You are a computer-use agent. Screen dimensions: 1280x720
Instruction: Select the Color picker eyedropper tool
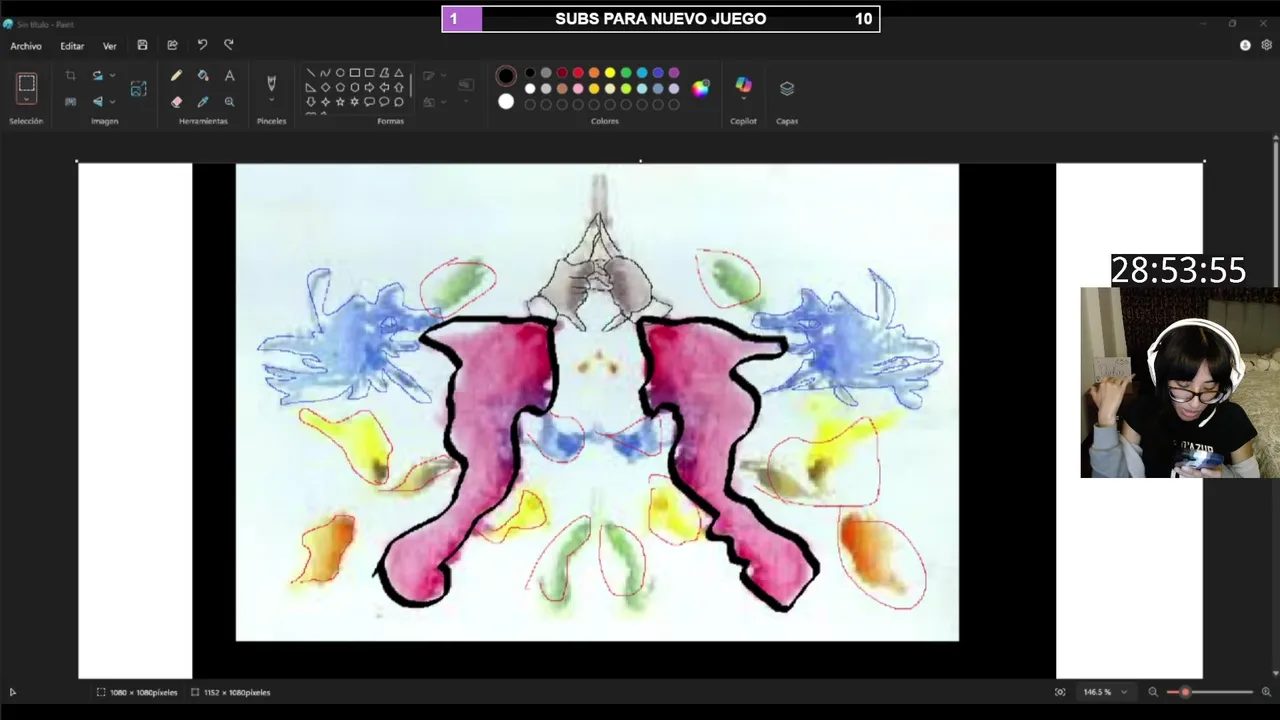(203, 102)
